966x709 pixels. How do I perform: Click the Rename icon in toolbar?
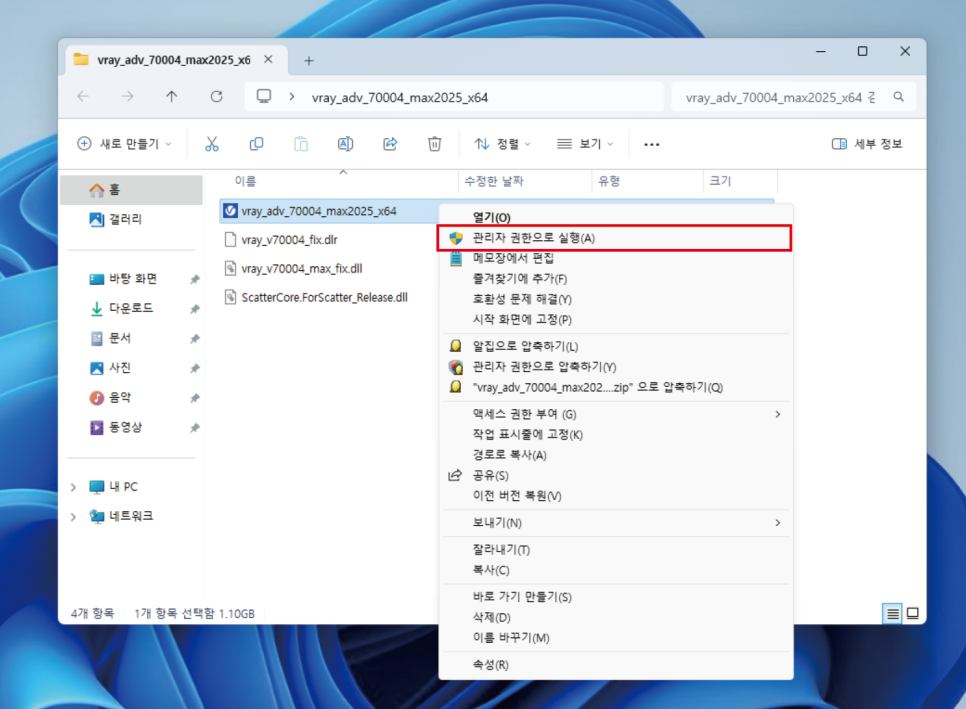[345, 144]
